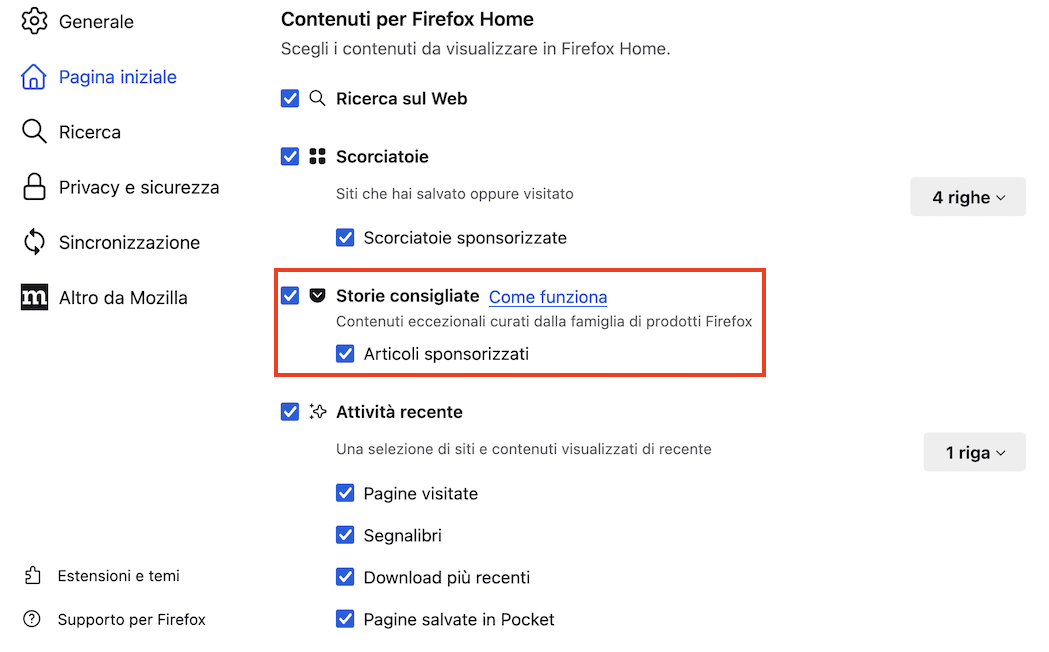Disable Scorciatoie sponsorizzate checkbox
The height and width of the screenshot is (652, 1049).
[x=345, y=238]
